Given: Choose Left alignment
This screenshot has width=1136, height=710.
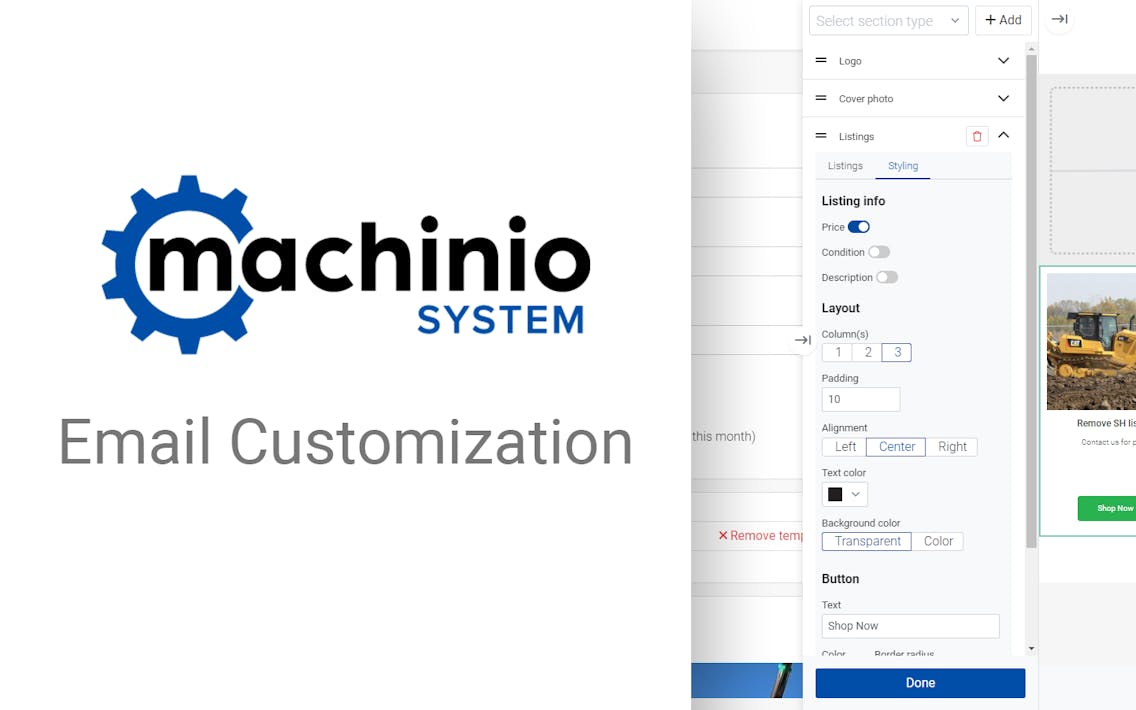Looking at the screenshot, I should click(x=845, y=447).
